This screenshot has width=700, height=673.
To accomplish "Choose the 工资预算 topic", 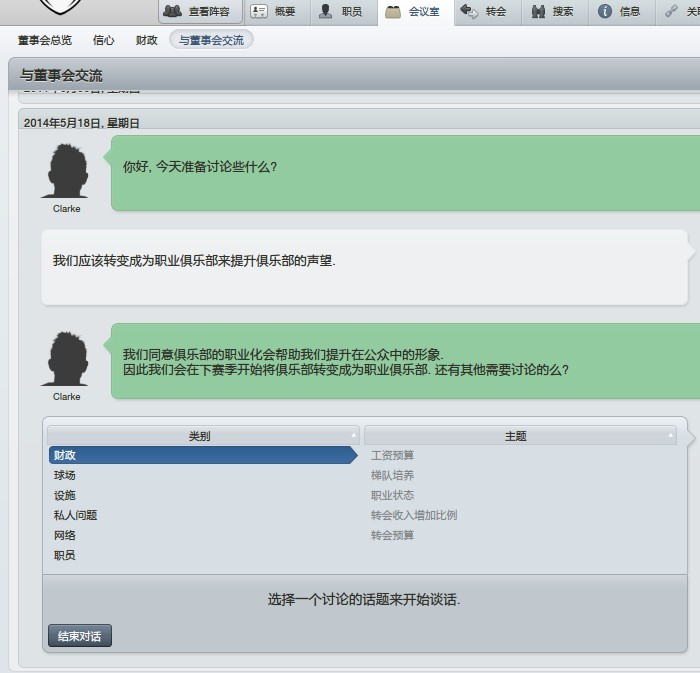I will point(392,455).
